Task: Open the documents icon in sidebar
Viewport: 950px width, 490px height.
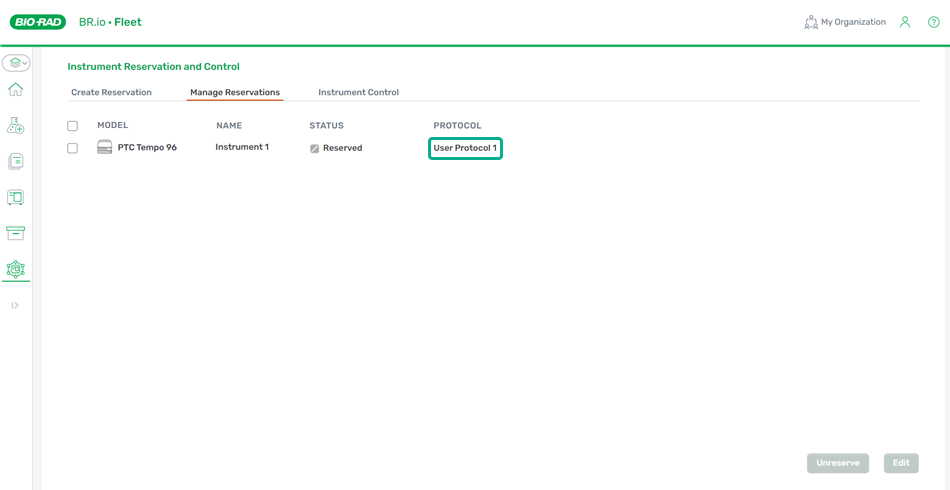Action: coord(15,161)
